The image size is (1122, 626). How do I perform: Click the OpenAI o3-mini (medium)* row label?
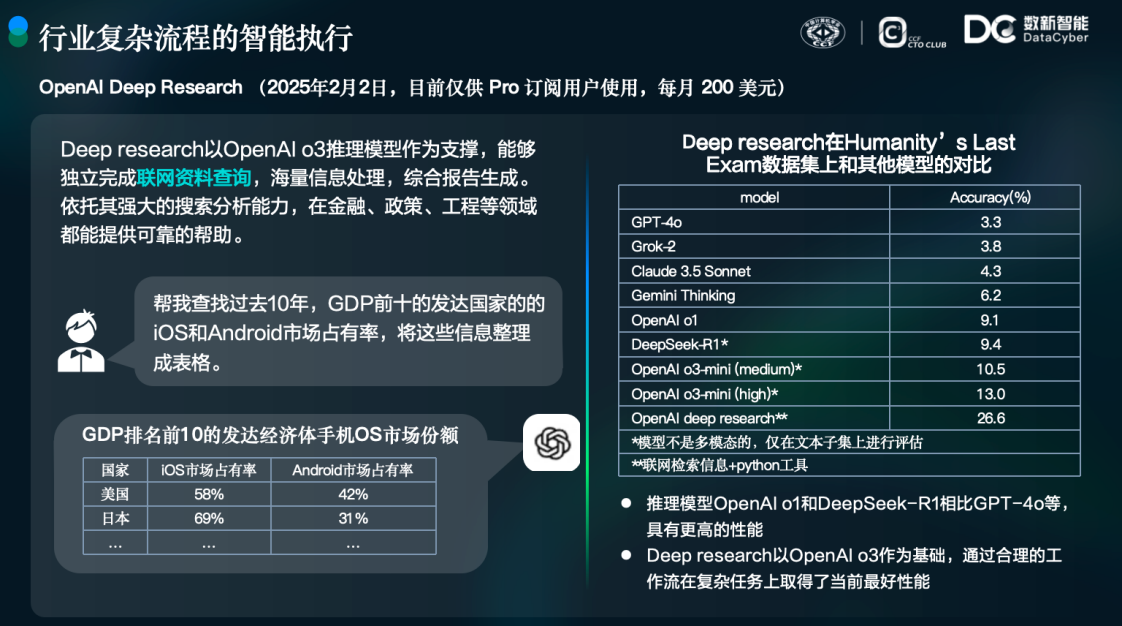point(716,369)
